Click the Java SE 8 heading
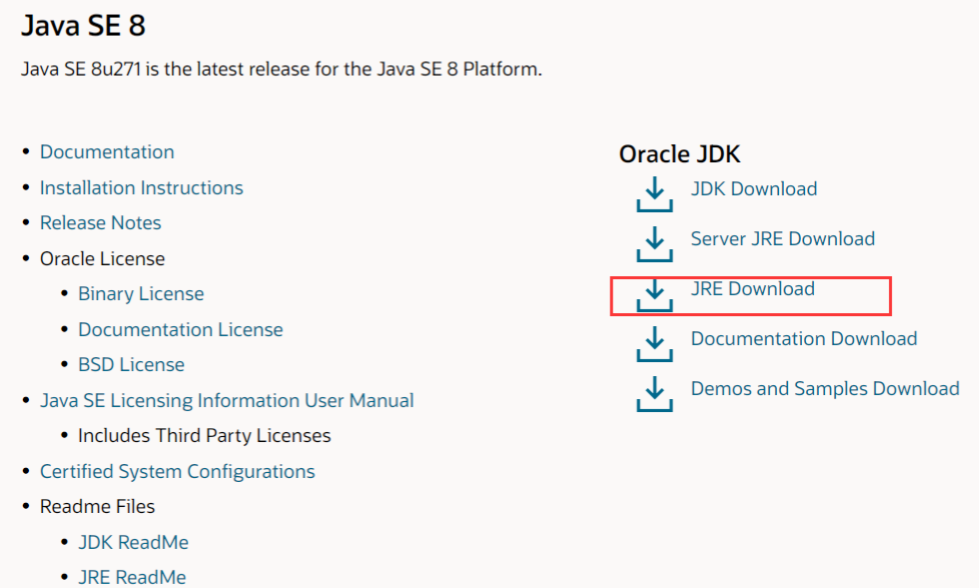The height and width of the screenshot is (588, 979). click(x=83, y=26)
